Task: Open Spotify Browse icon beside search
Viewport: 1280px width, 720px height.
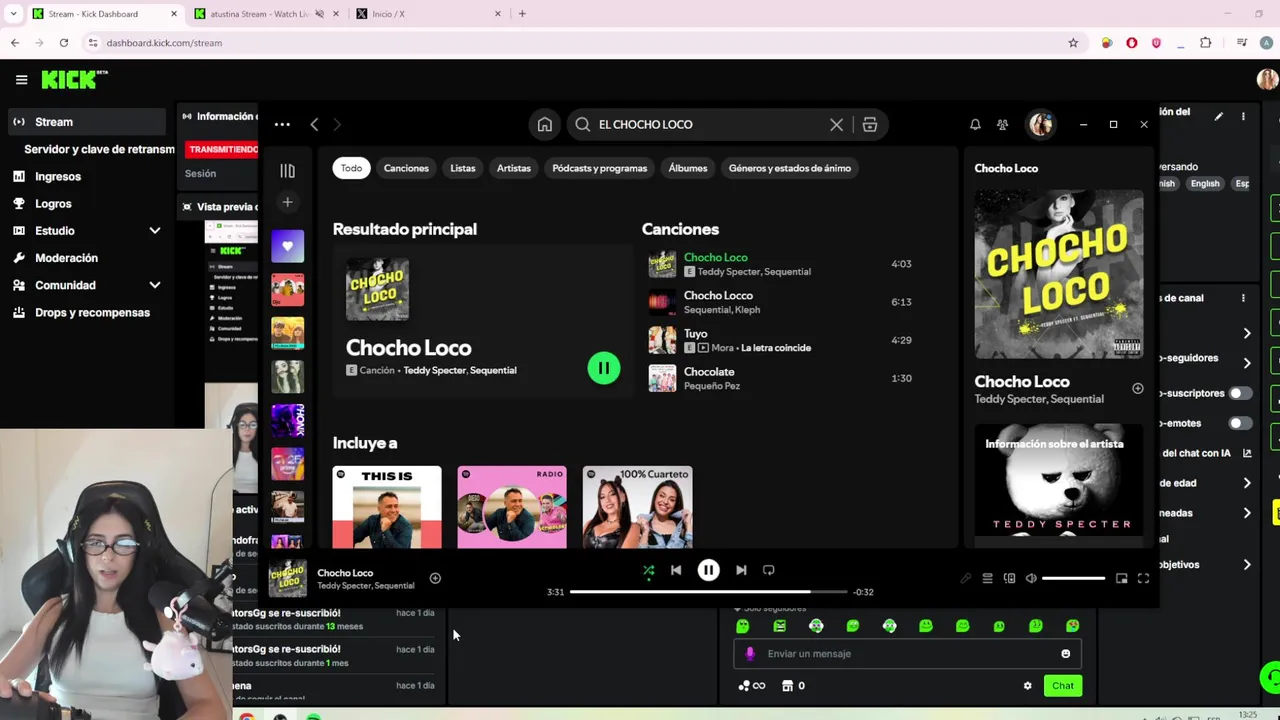Action: (870, 124)
